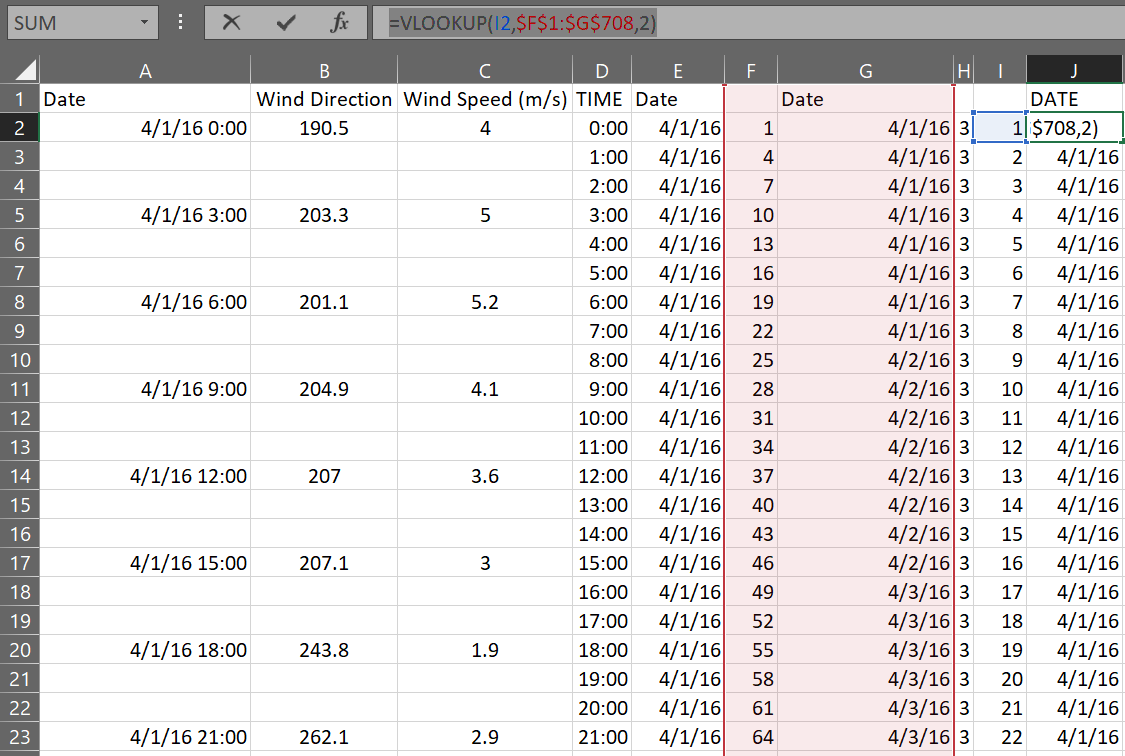This screenshot has width=1125, height=756.
Task: Select column C header
Action: coord(485,70)
